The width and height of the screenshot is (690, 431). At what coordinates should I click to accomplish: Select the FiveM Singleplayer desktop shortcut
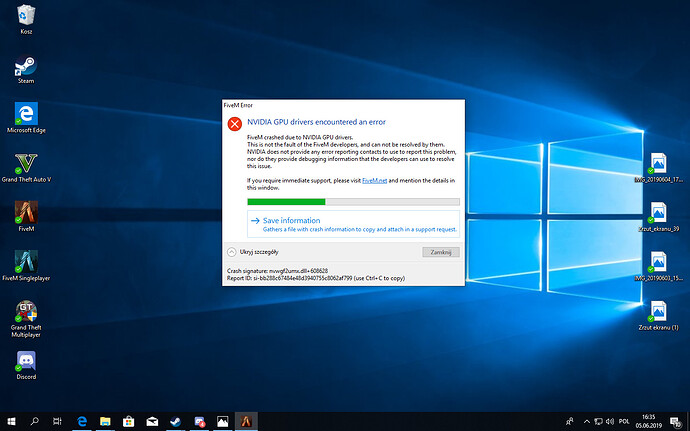point(26,261)
